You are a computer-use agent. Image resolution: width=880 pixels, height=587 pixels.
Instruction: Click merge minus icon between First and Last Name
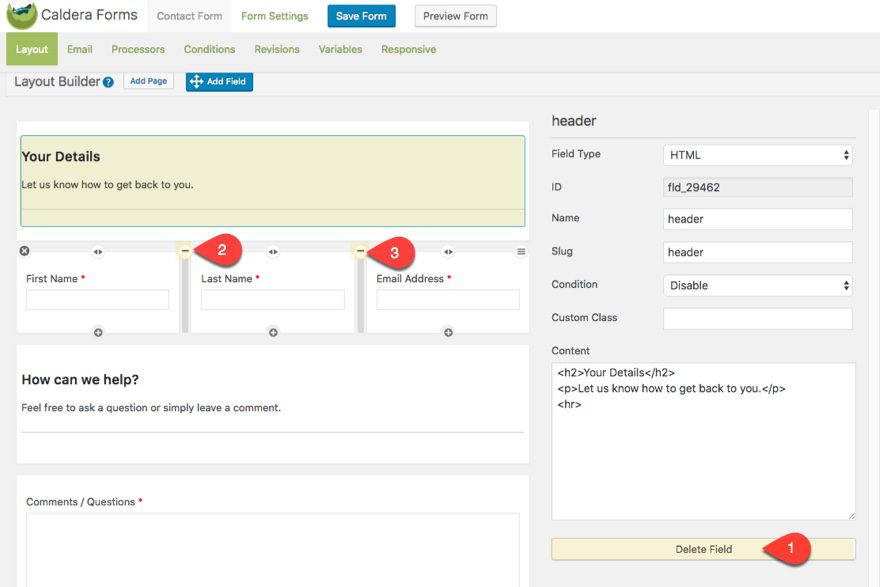(x=185, y=251)
